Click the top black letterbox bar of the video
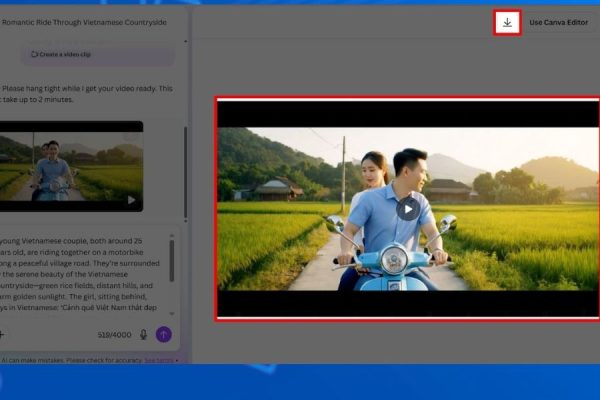The height and width of the screenshot is (400, 600). coord(408,113)
